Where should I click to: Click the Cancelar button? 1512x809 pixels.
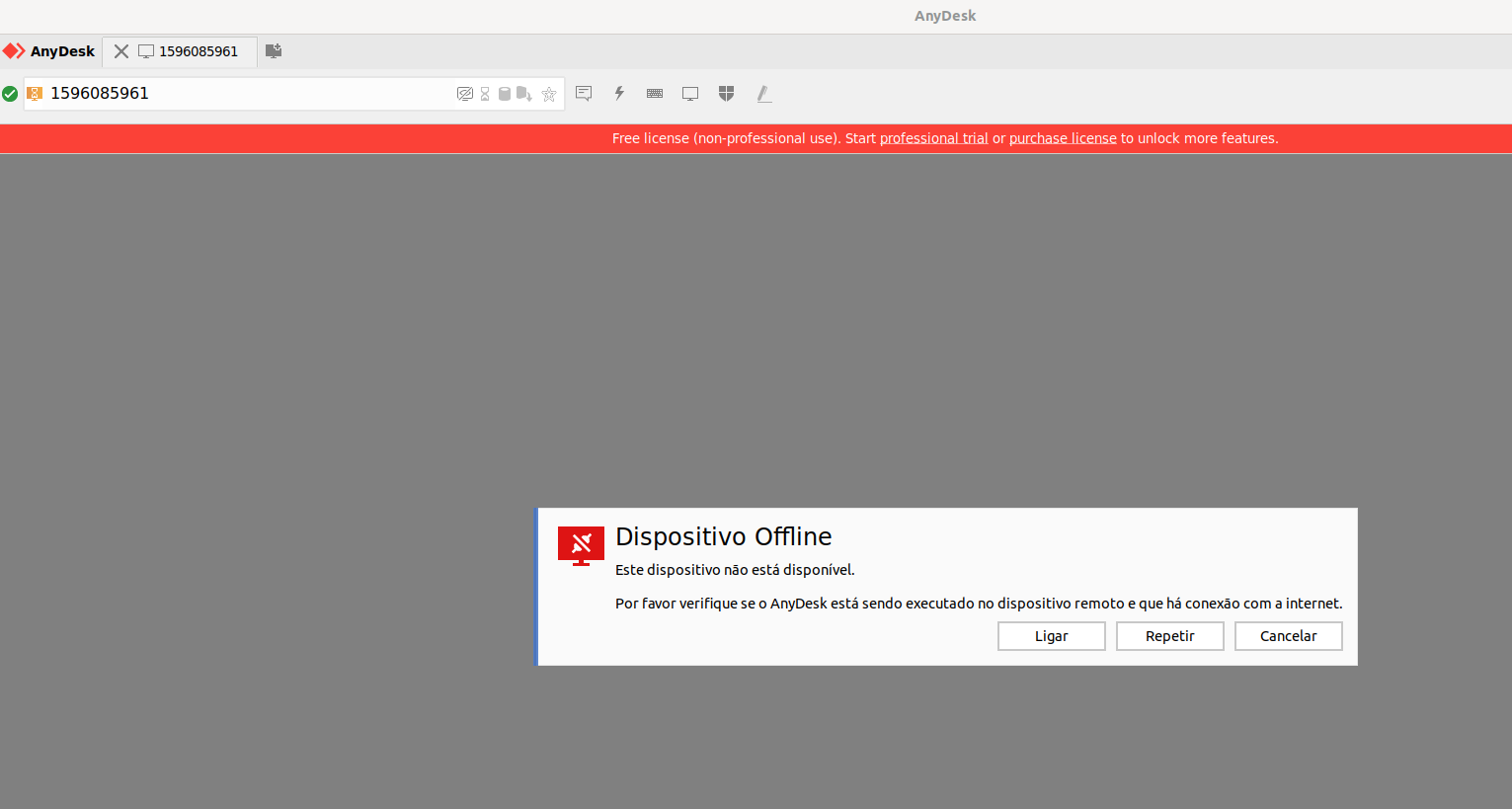click(1289, 636)
